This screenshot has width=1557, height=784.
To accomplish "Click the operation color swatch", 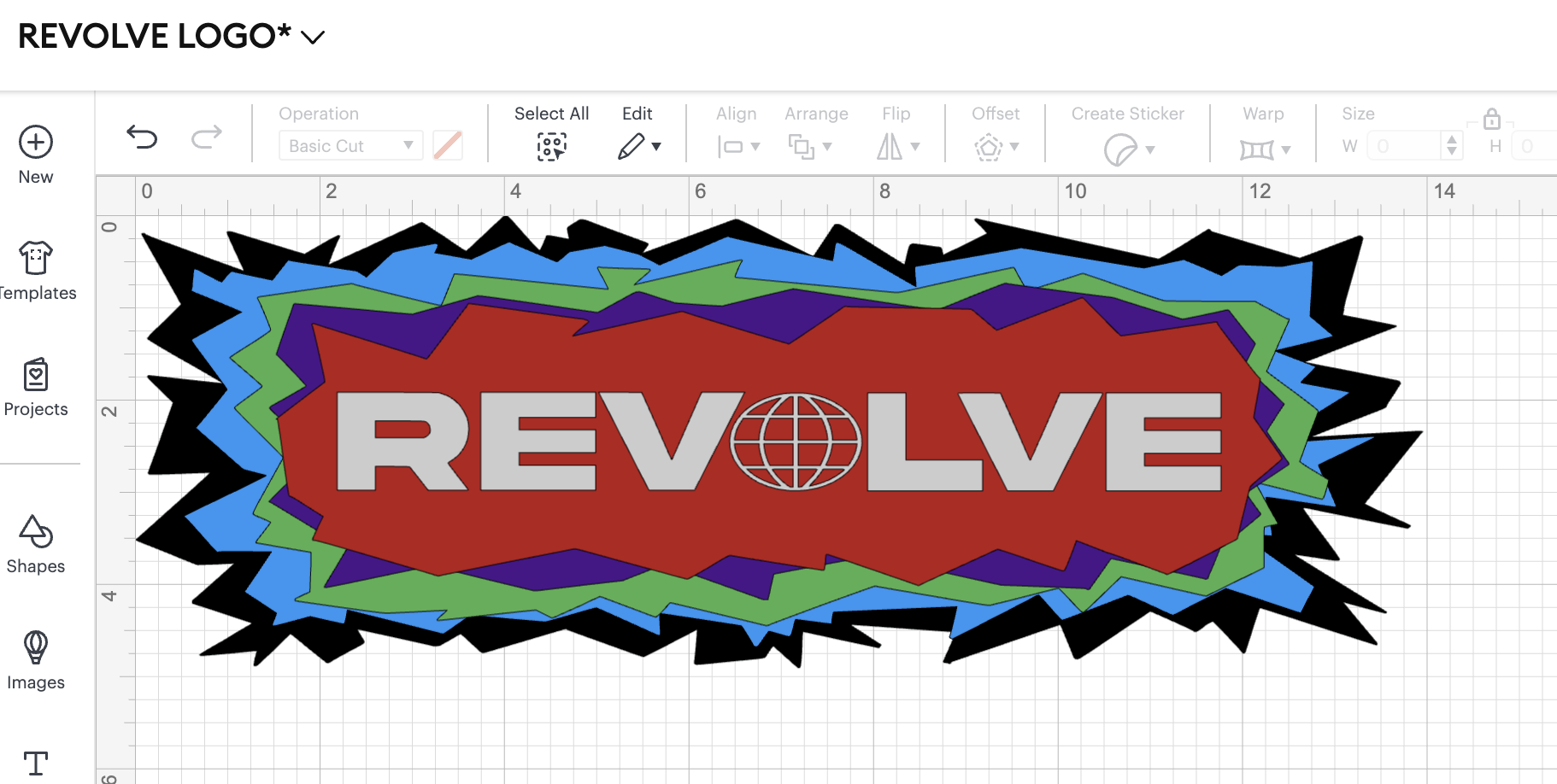I will (447, 145).
